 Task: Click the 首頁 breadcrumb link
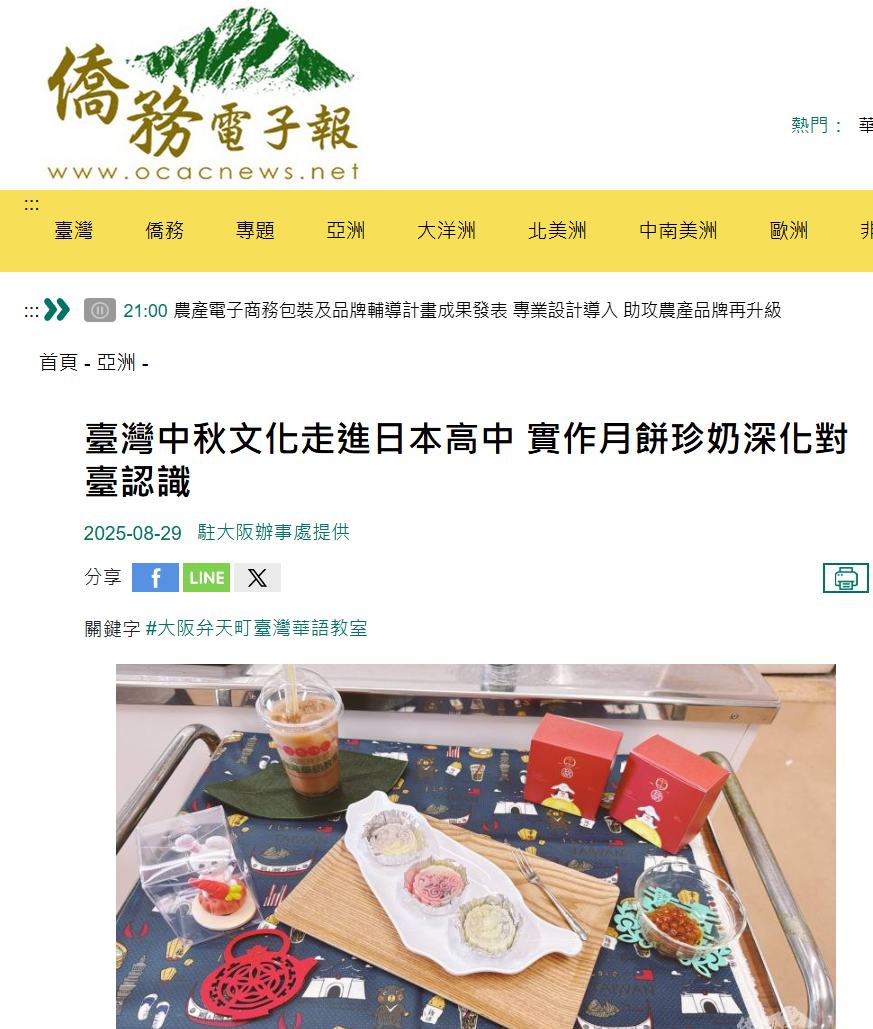click(x=58, y=362)
